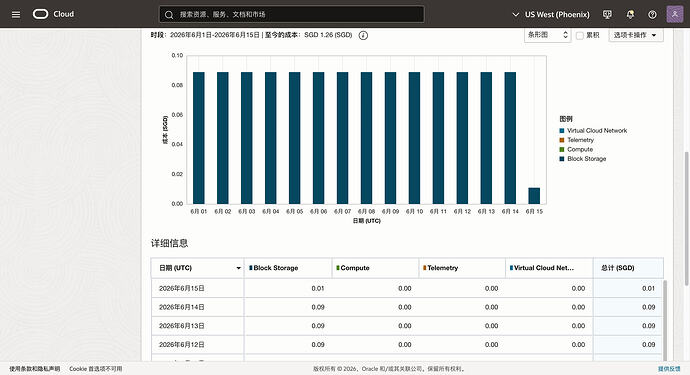This screenshot has width=690, height=375.
Task: Expand the US West (Phoenix) region selector
Action: (551, 15)
